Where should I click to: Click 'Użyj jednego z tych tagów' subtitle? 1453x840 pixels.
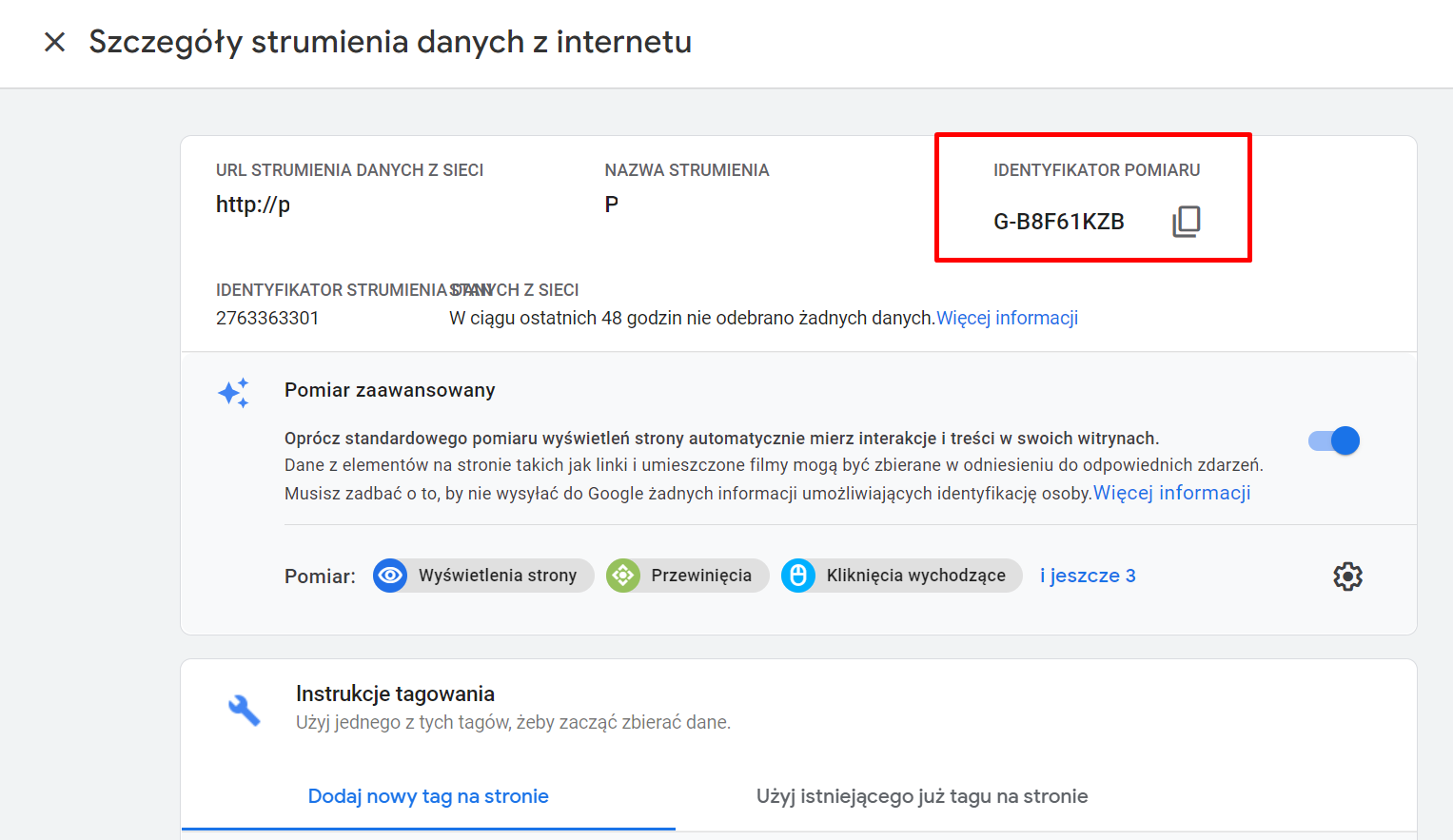pyautogui.click(x=513, y=722)
